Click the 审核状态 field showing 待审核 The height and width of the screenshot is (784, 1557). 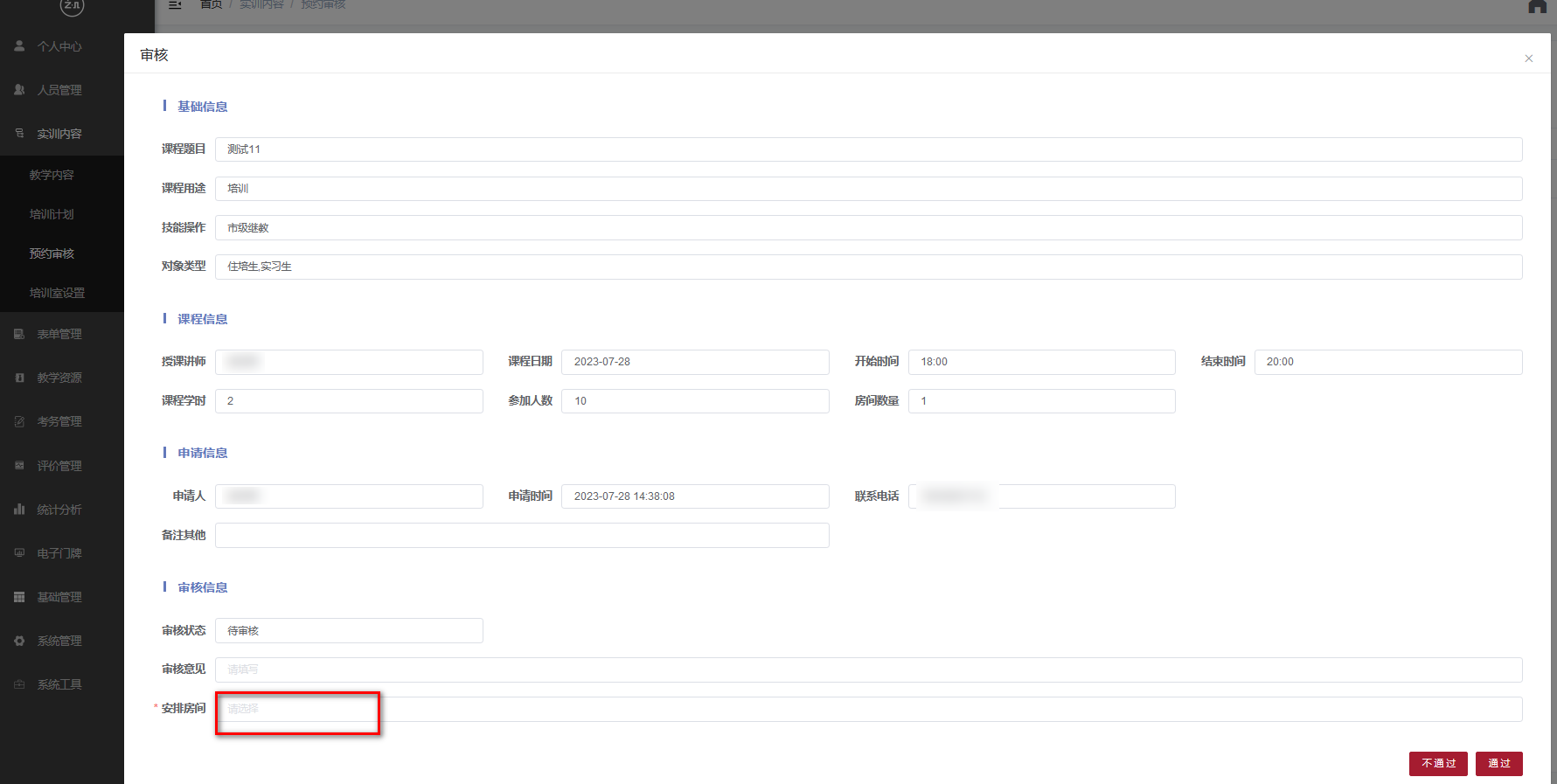tap(349, 630)
